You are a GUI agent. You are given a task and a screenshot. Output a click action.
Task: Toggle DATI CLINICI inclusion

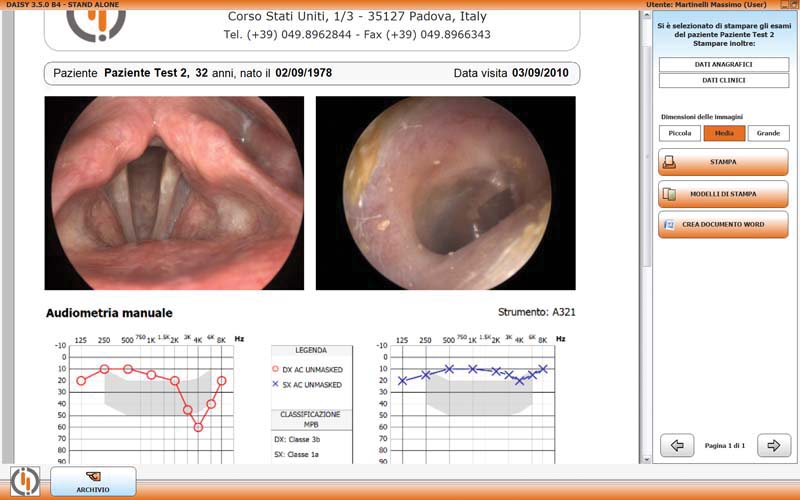(723, 79)
